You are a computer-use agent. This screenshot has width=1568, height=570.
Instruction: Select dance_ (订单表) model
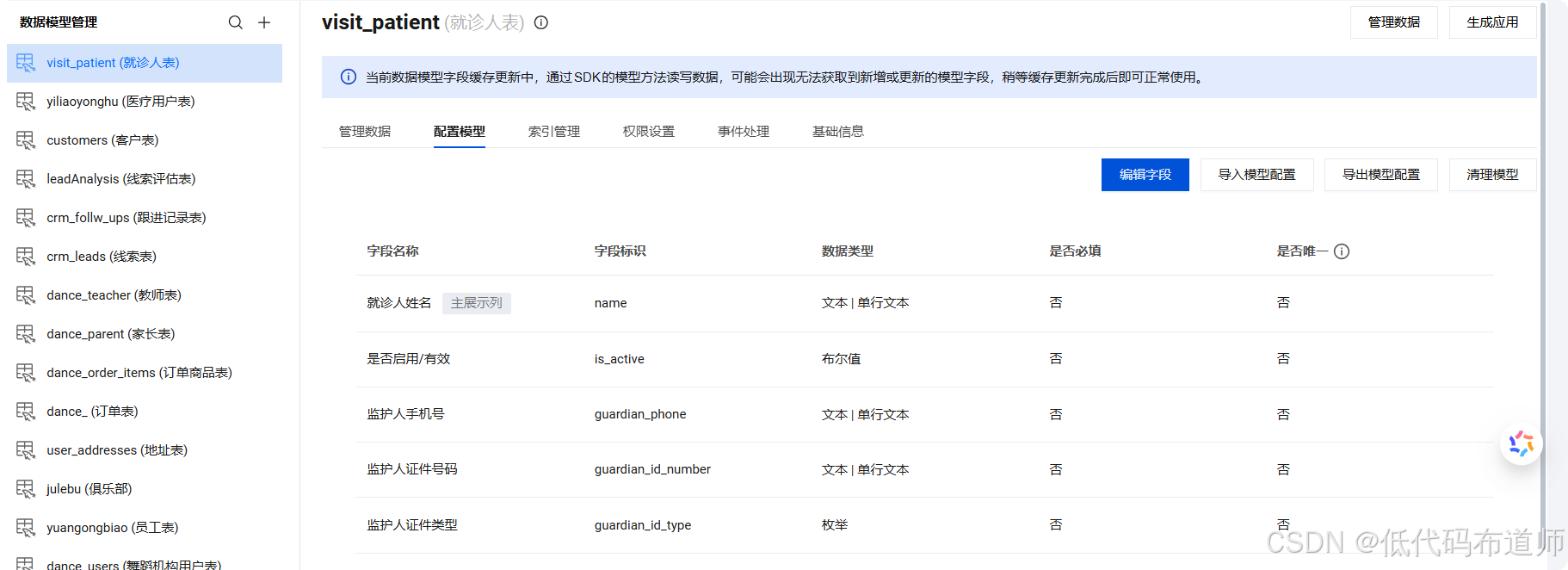(145, 412)
